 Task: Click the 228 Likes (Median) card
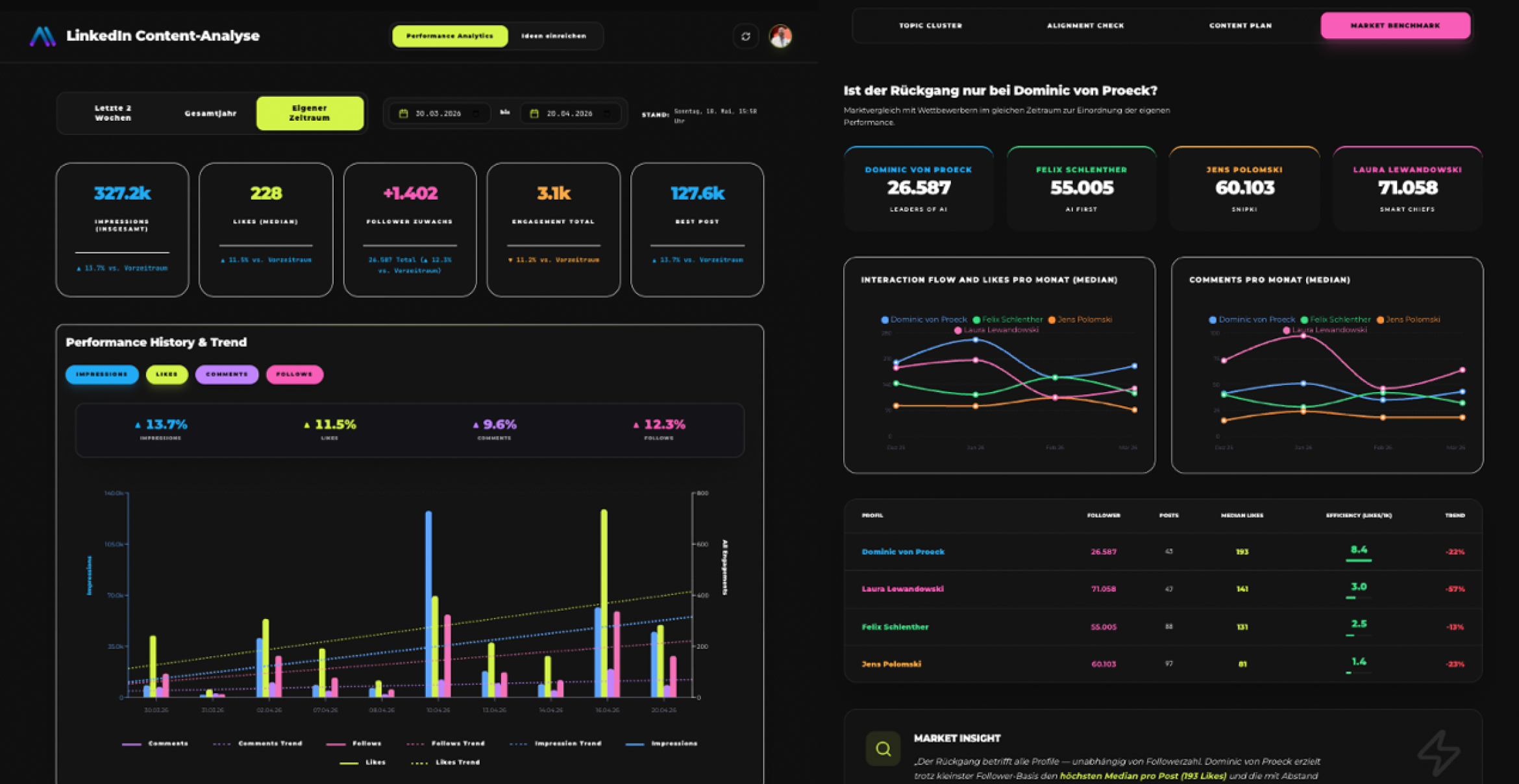pyautogui.click(x=266, y=230)
